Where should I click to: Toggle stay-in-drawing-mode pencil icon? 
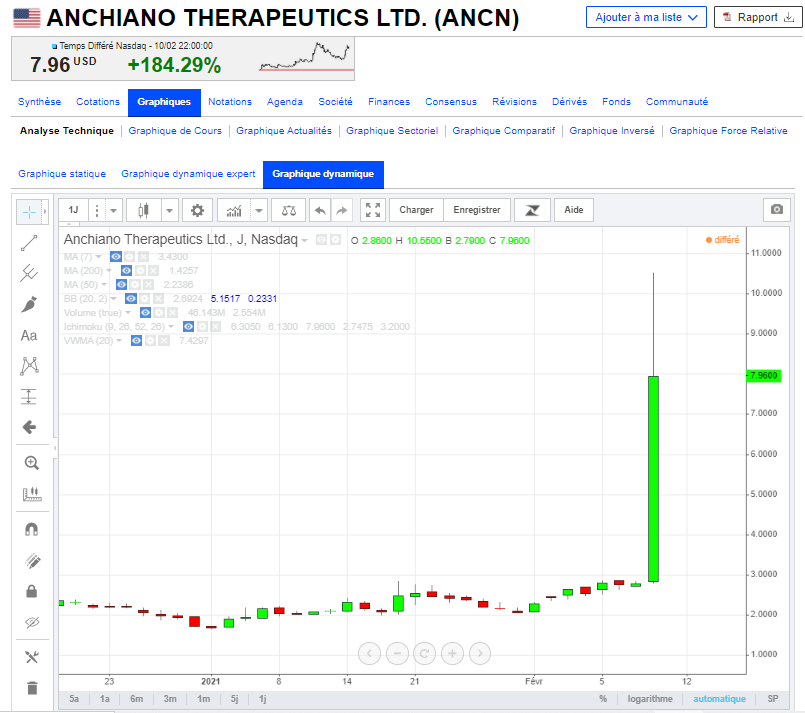pos(32,561)
